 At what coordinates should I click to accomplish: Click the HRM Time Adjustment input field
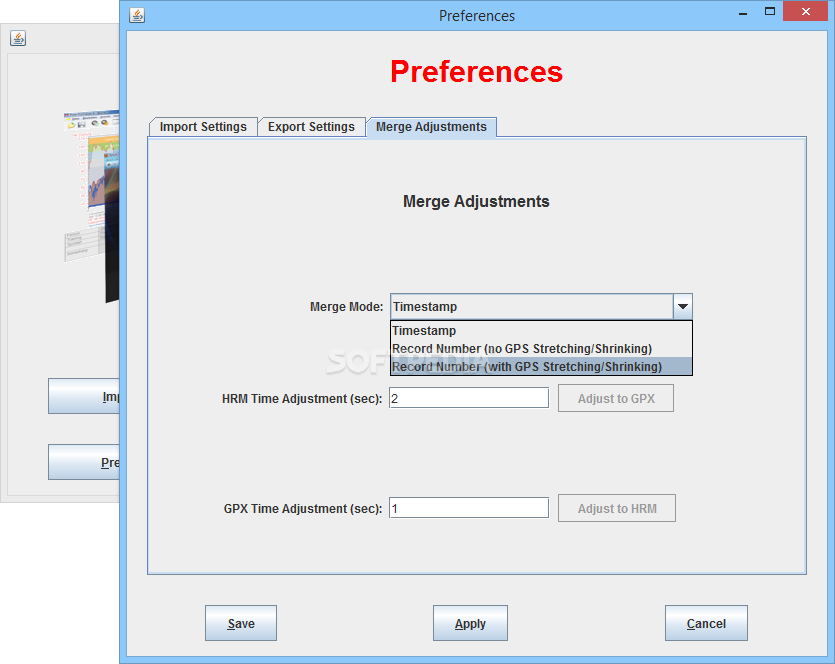(x=469, y=398)
